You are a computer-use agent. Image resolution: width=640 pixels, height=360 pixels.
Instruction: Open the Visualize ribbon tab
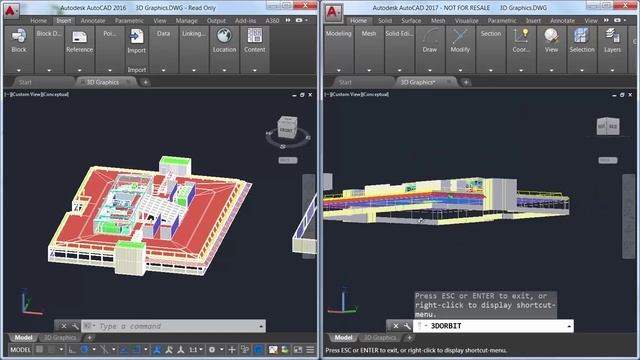coord(466,20)
